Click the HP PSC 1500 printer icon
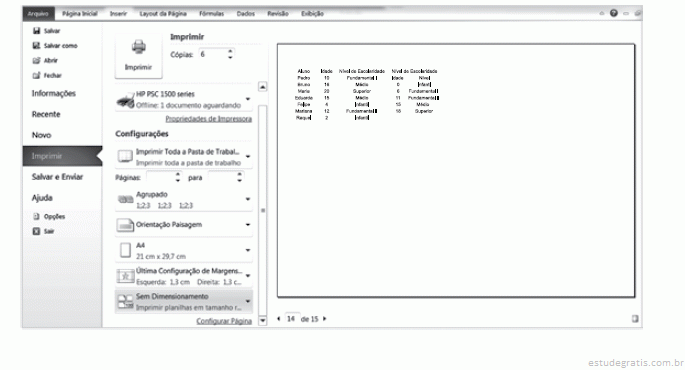This screenshot has width=685, height=370. 125,100
